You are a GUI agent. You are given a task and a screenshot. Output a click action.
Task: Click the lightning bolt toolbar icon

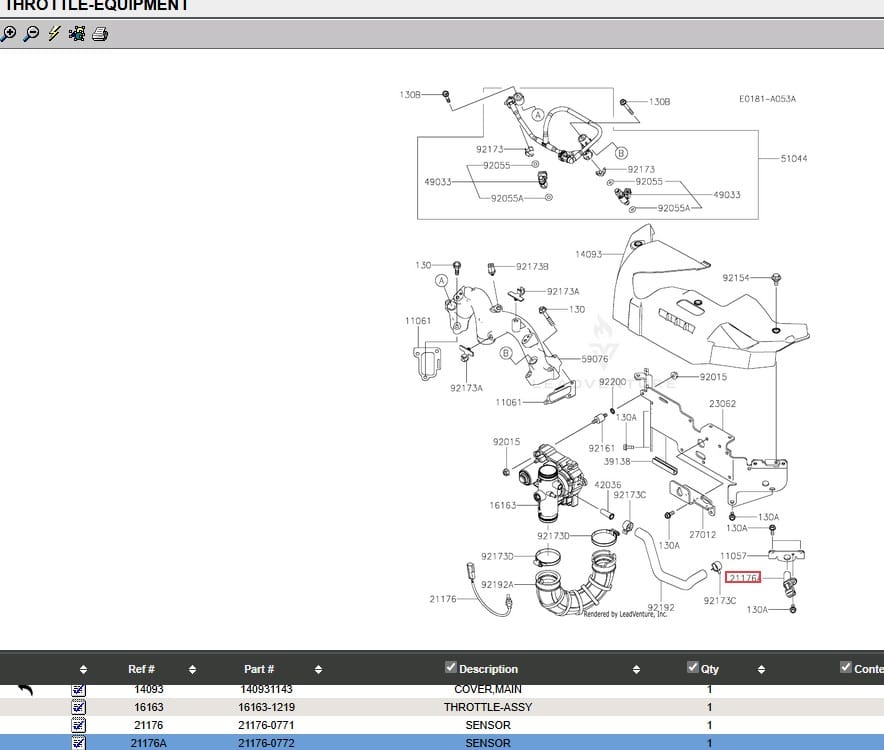54,34
